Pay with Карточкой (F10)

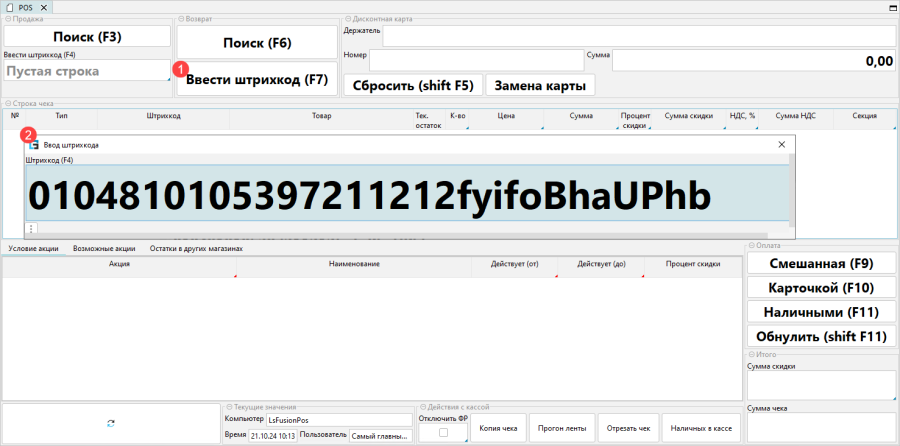coord(818,288)
